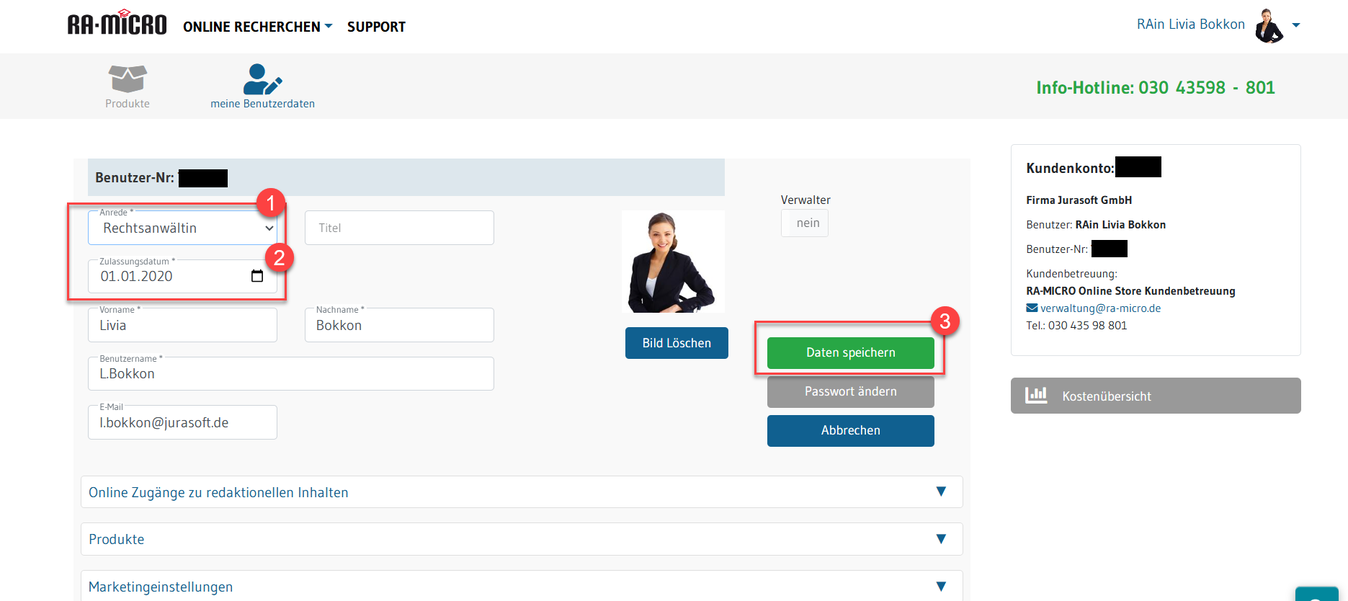Expand Online Zugänge zu redaktionellen Inhalten
The image size is (1348, 601).
tap(521, 492)
